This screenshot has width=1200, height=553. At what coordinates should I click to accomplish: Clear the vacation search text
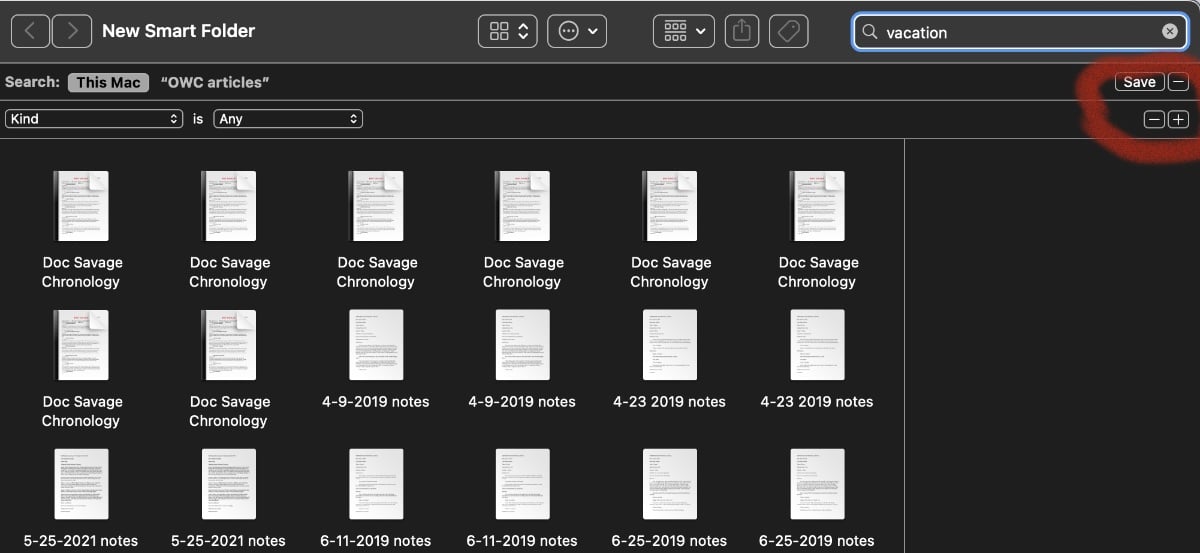pyautogui.click(x=1169, y=32)
